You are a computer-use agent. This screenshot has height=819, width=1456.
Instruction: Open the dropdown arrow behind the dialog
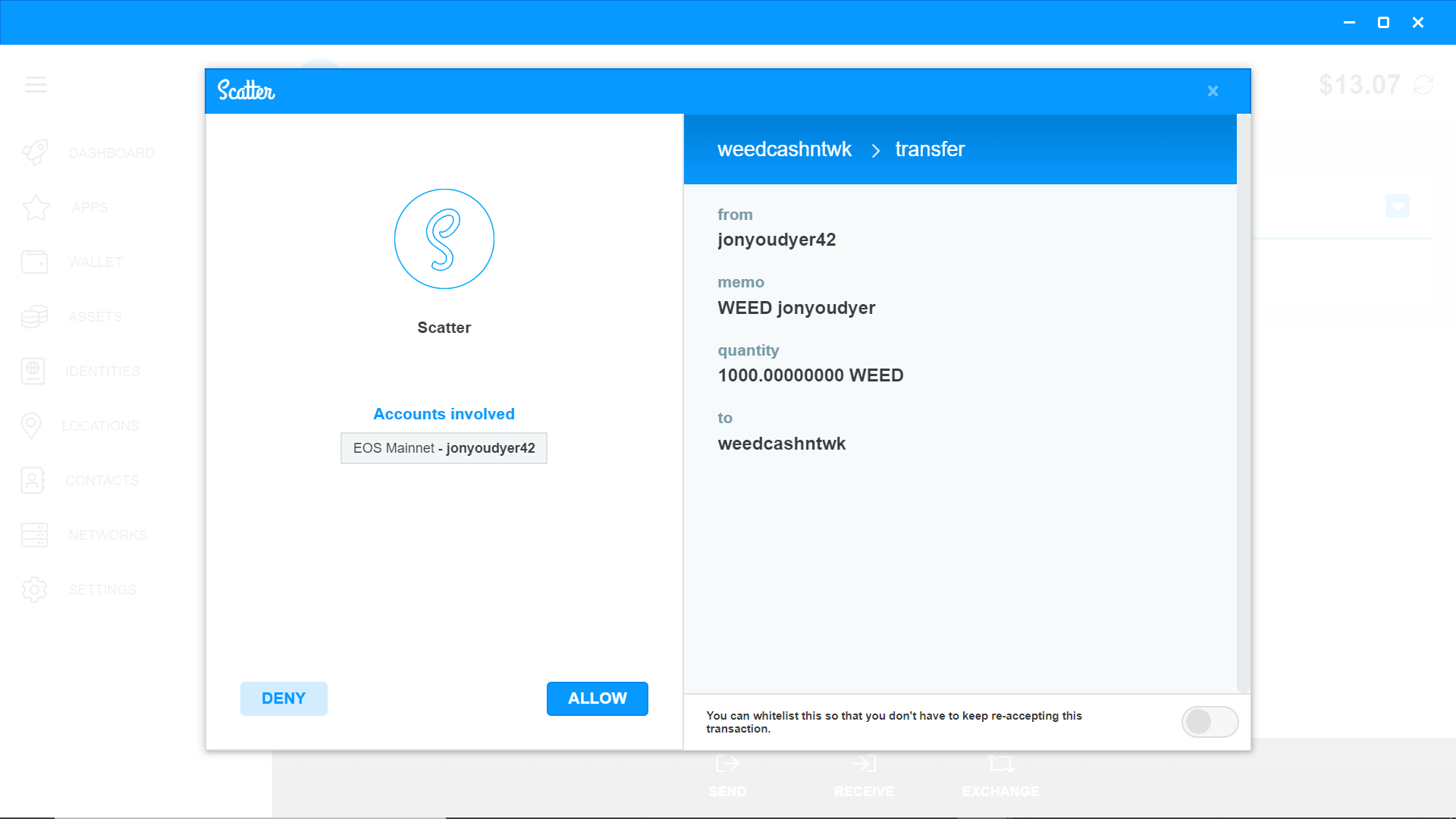pos(1398,206)
